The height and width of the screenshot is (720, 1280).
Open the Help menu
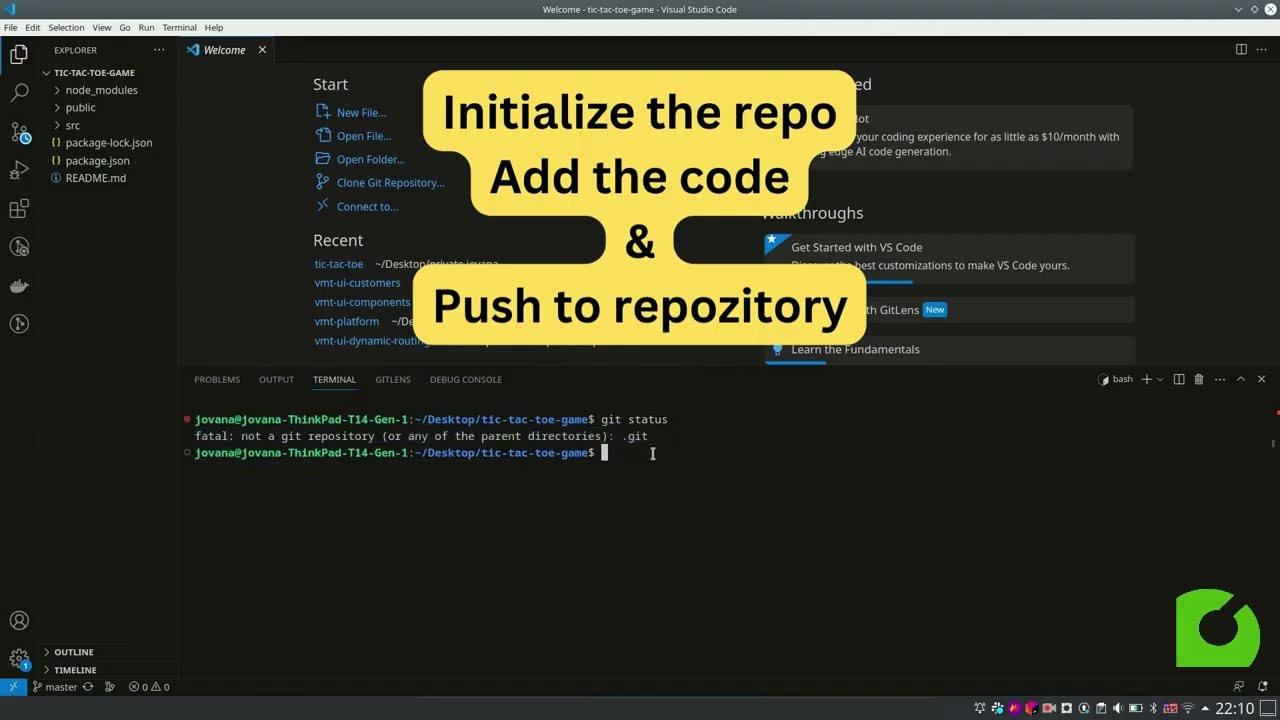click(214, 27)
